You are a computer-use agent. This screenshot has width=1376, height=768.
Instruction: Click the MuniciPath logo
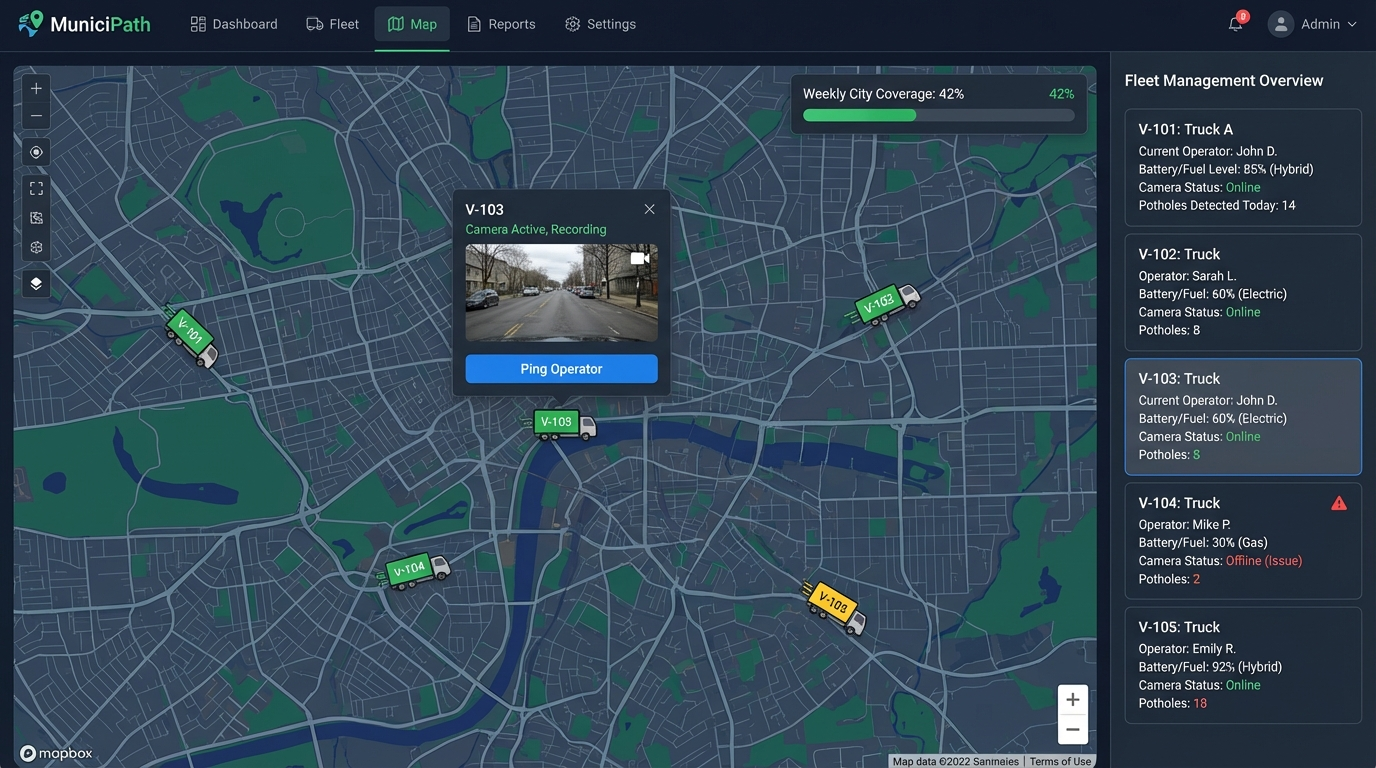[84, 23]
